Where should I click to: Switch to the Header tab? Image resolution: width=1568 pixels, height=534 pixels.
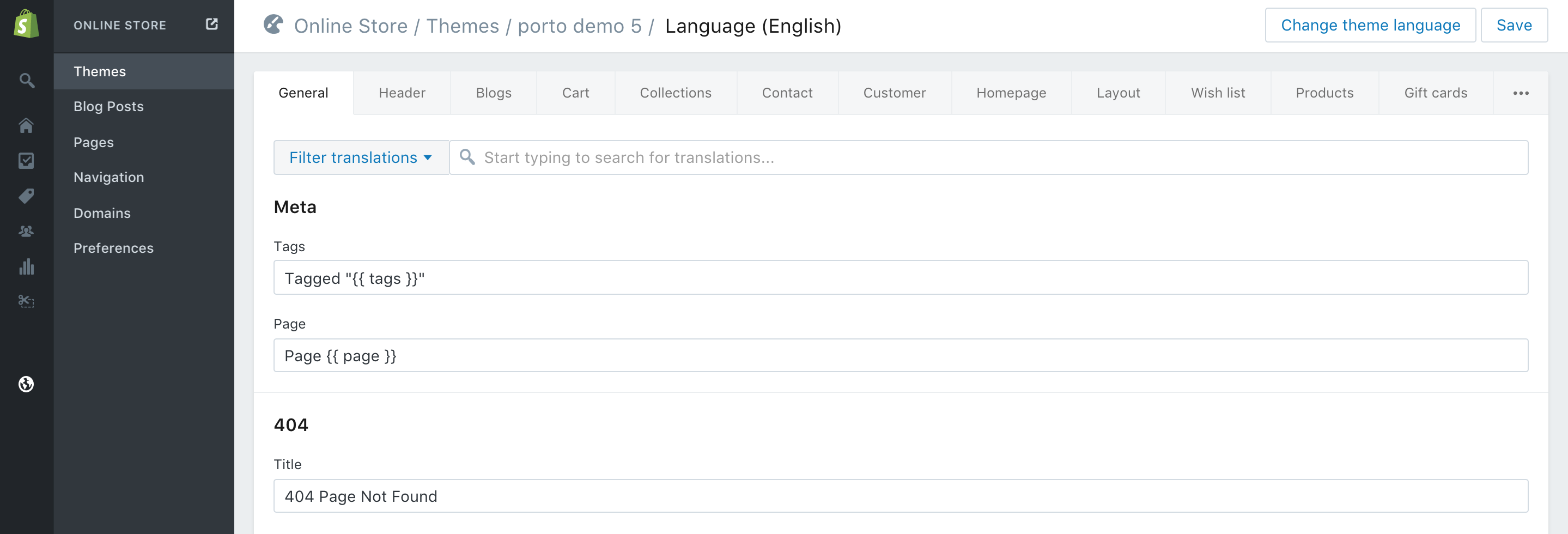402,93
